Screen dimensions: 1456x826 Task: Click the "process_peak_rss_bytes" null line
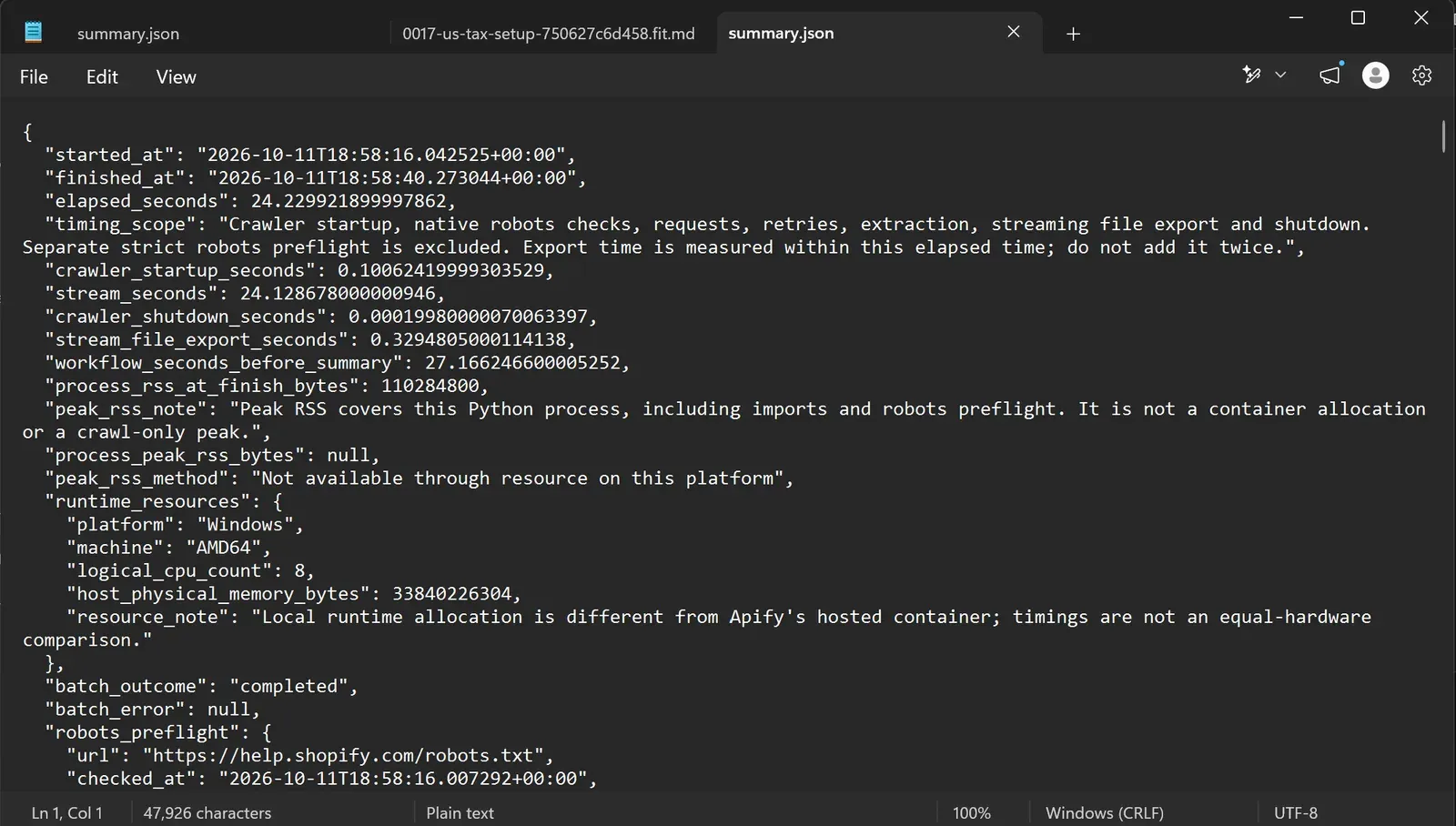212,456
